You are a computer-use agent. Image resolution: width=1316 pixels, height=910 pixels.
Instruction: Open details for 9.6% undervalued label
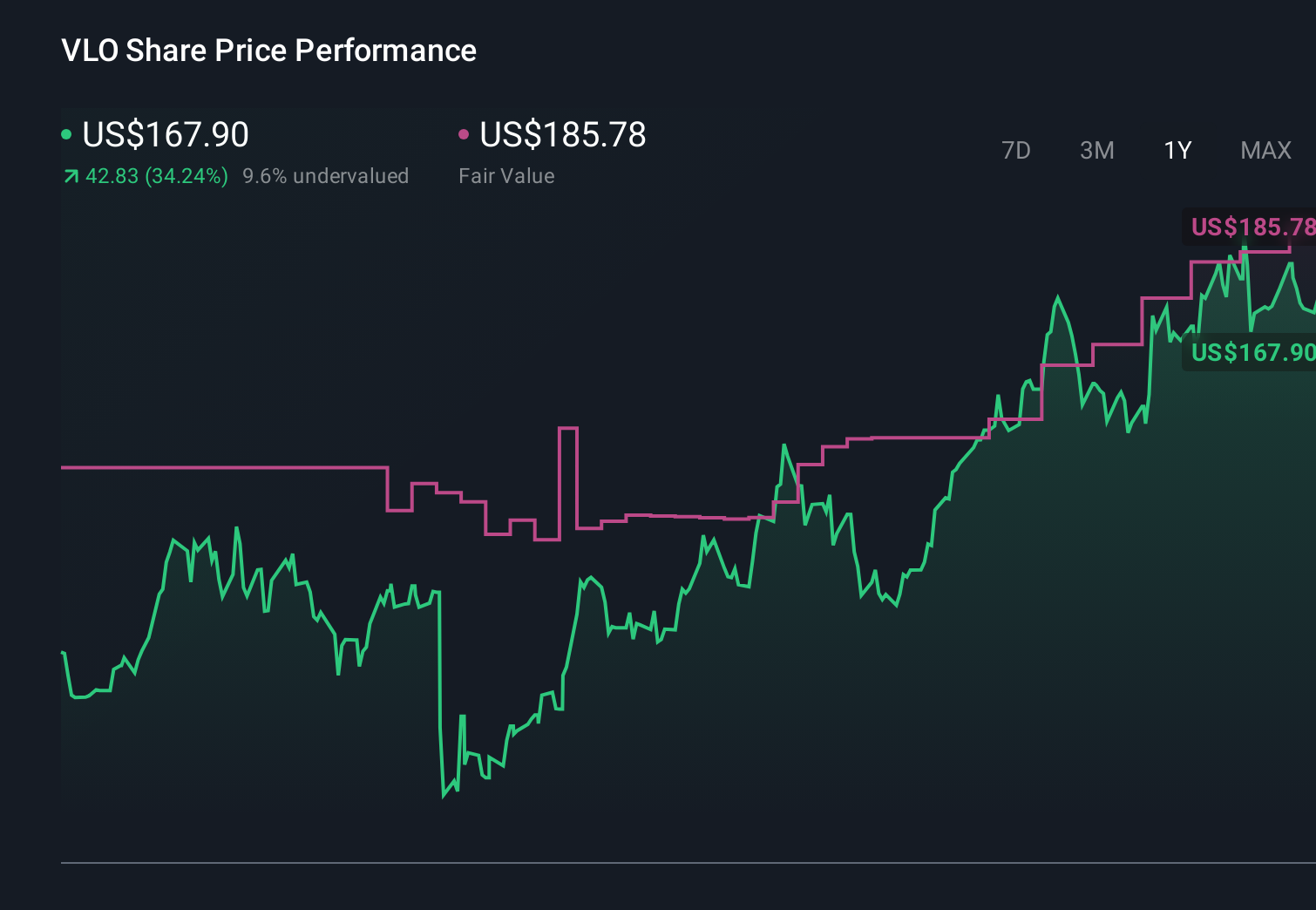click(326, 176)
